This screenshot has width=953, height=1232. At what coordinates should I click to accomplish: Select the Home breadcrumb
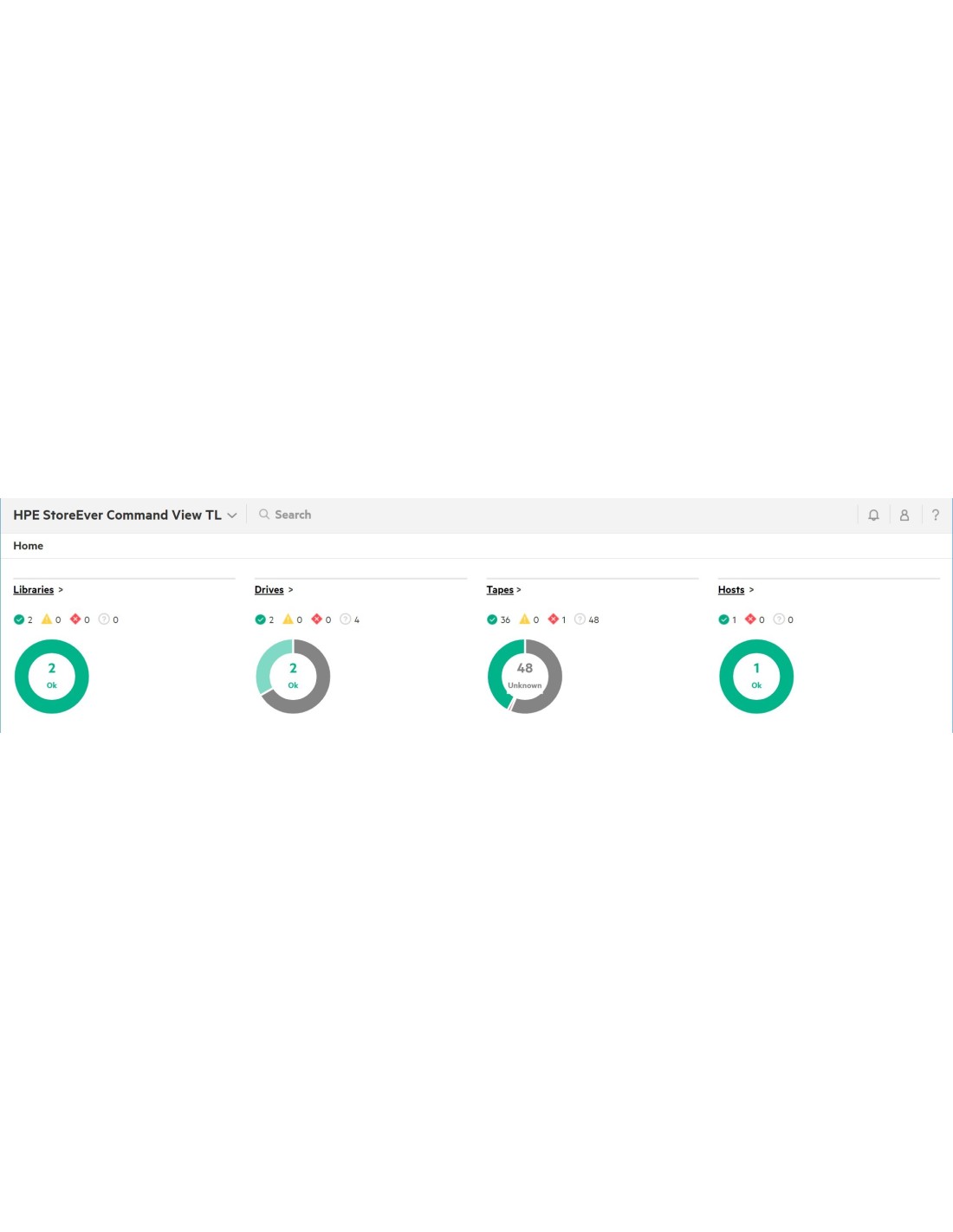pyautogui.click(x=28, y=546)
